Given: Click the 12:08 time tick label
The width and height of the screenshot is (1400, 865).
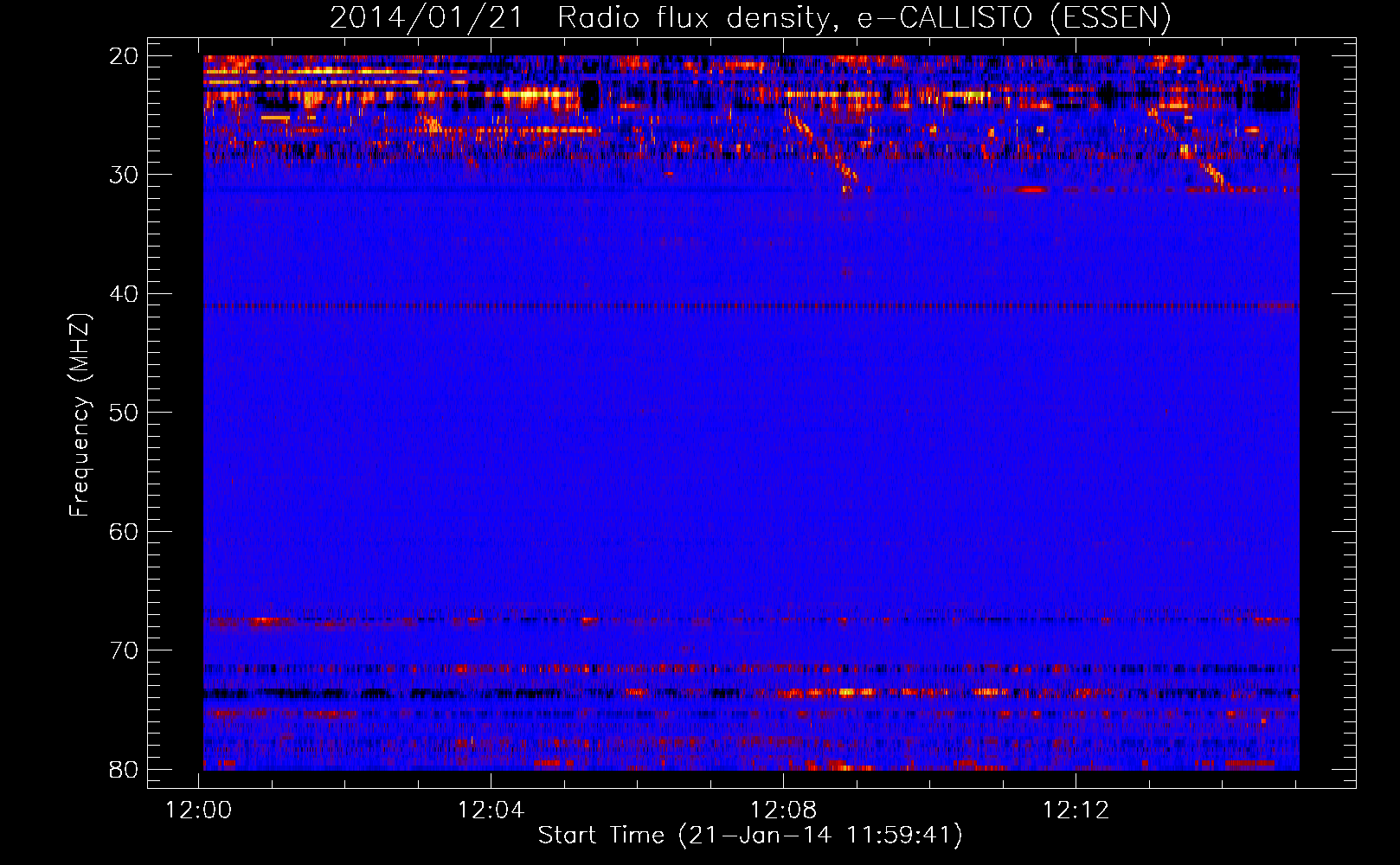Looking at the screenshot, I should (x=784, y=811).
